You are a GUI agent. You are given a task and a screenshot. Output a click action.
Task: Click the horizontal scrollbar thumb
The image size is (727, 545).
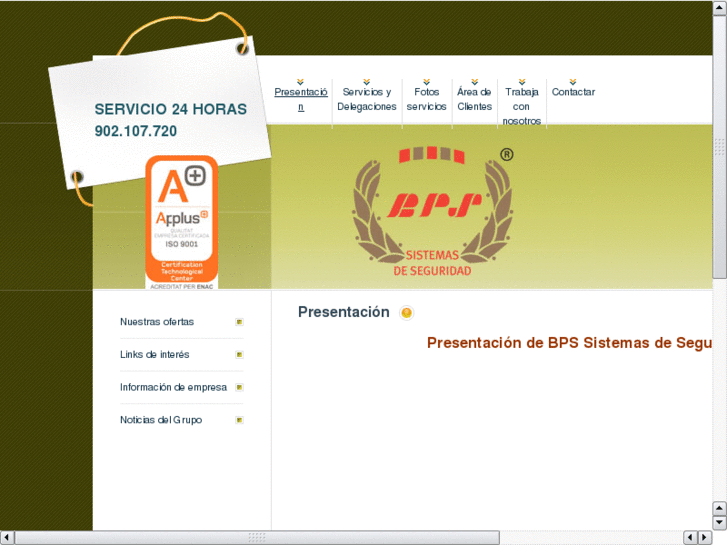(x=257, y=538)
